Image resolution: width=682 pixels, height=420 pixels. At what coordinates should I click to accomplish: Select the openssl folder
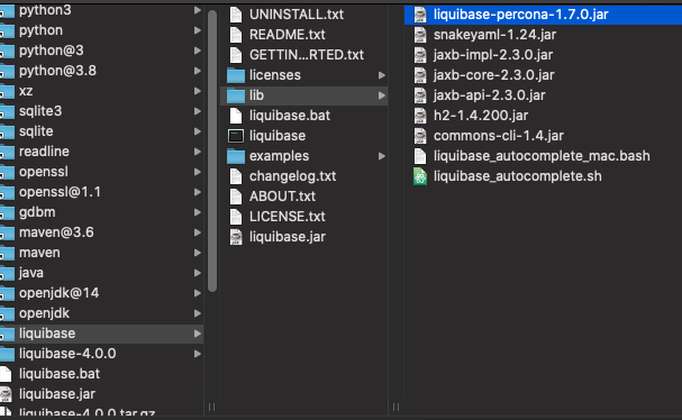click(102, 172)
